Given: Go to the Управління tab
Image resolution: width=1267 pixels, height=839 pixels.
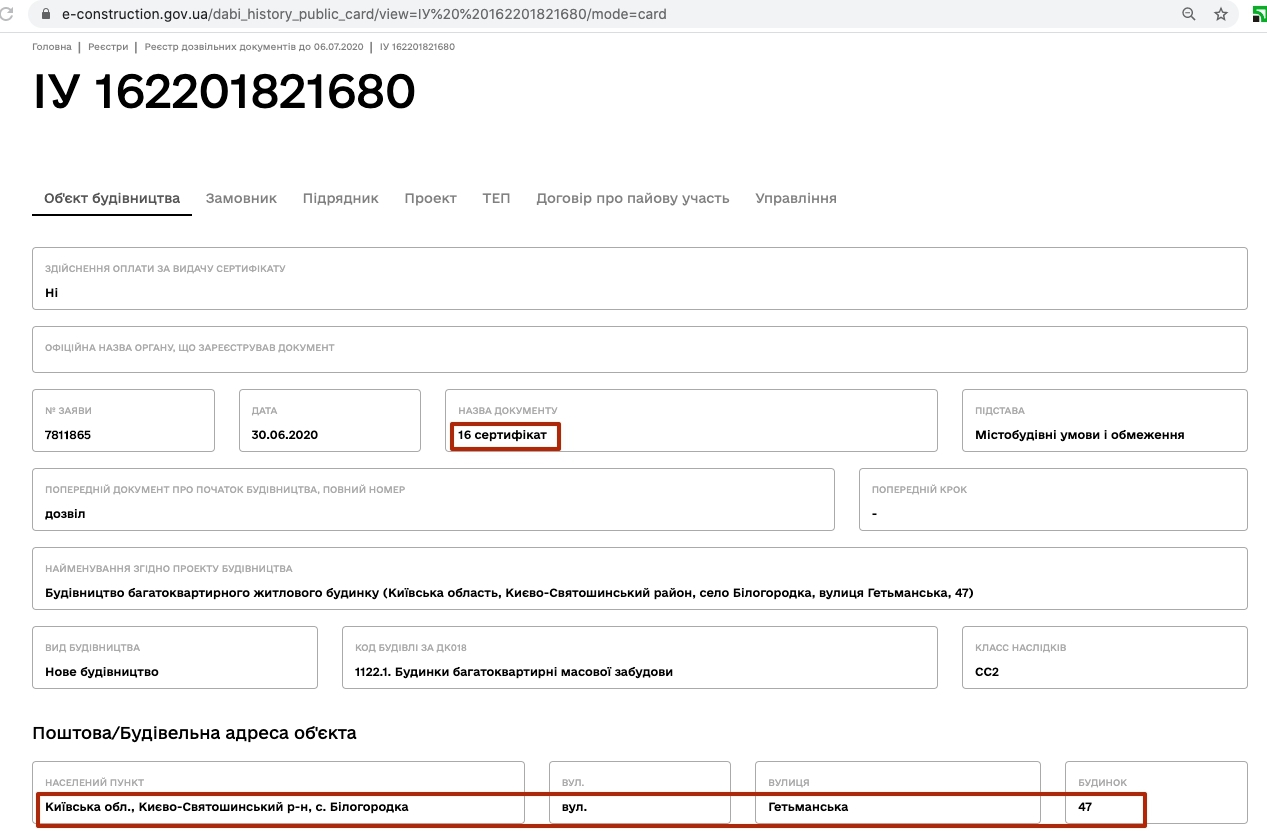Looking at the screenshot, I should coord(796,198).
